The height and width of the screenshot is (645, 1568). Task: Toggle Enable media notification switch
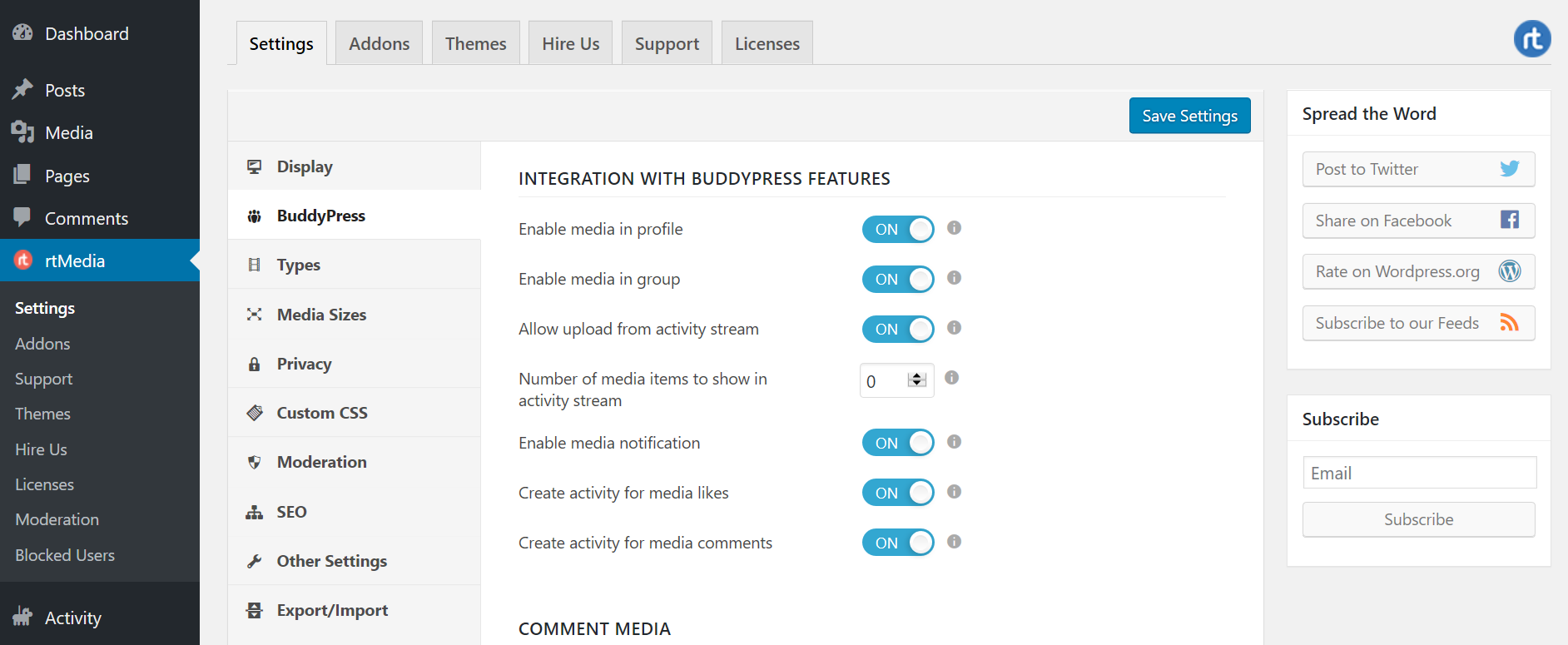[898, 443]
